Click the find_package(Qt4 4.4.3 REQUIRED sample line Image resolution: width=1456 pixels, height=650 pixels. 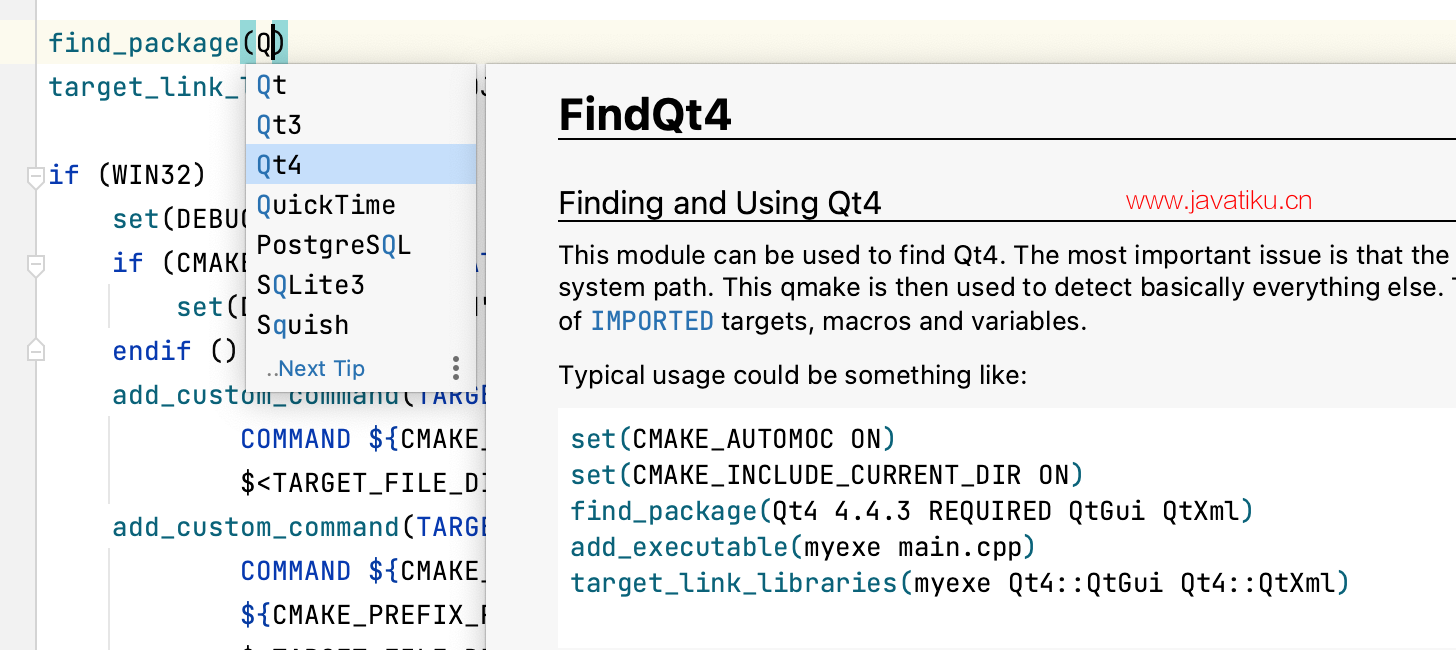[x=912, y=511]
